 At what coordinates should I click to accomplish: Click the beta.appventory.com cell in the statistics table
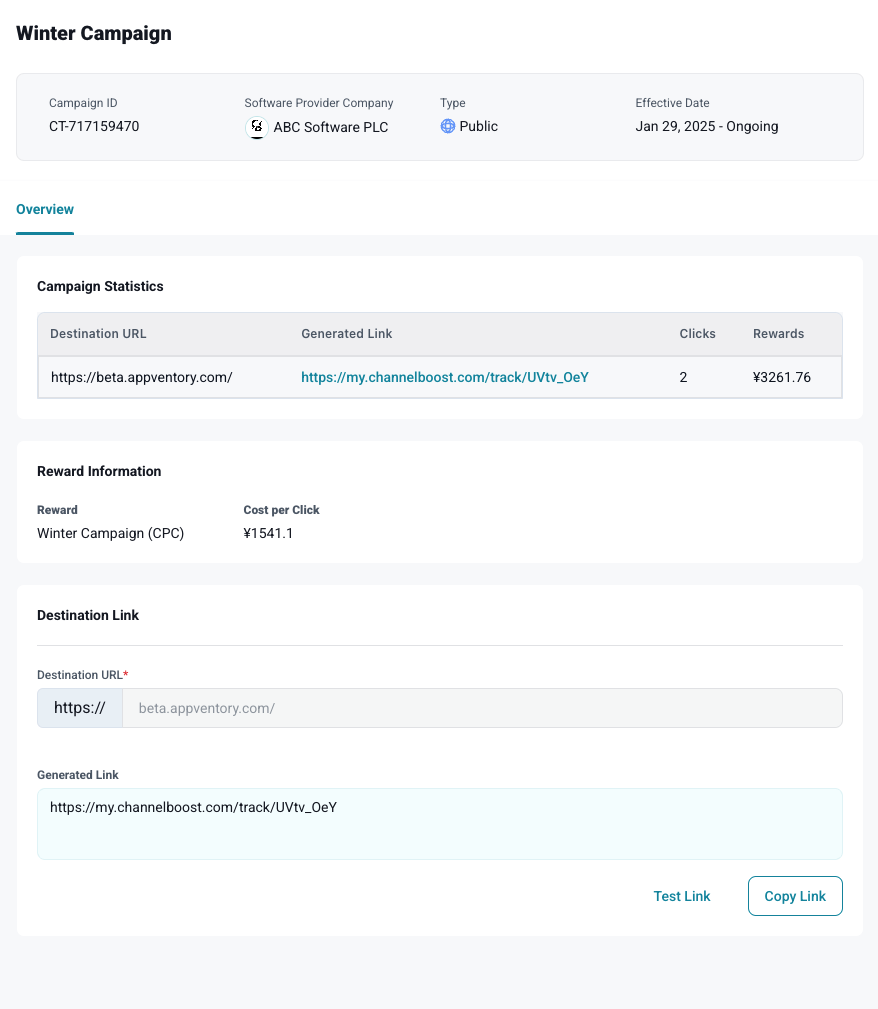141,377
